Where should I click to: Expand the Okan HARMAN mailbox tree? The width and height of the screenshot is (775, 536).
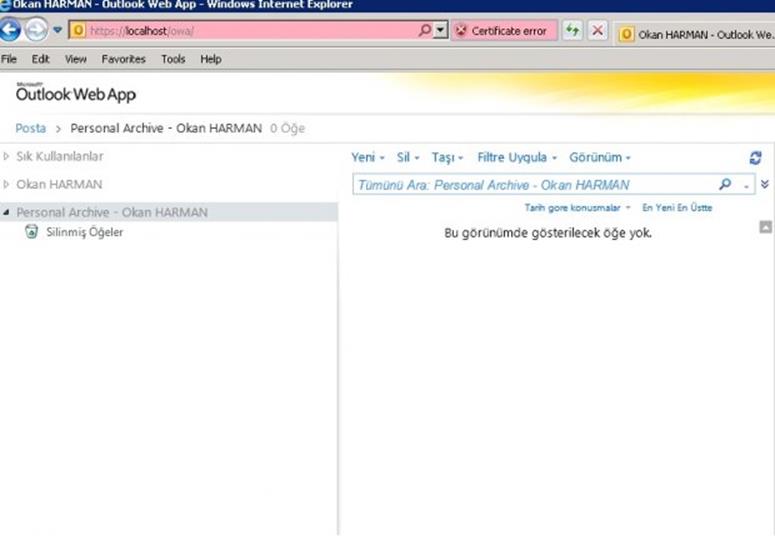click(x=6, y=184)
